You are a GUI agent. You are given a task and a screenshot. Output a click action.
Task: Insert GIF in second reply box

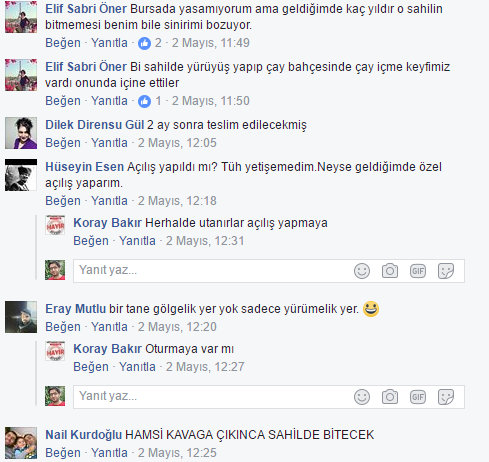[418, 397]
